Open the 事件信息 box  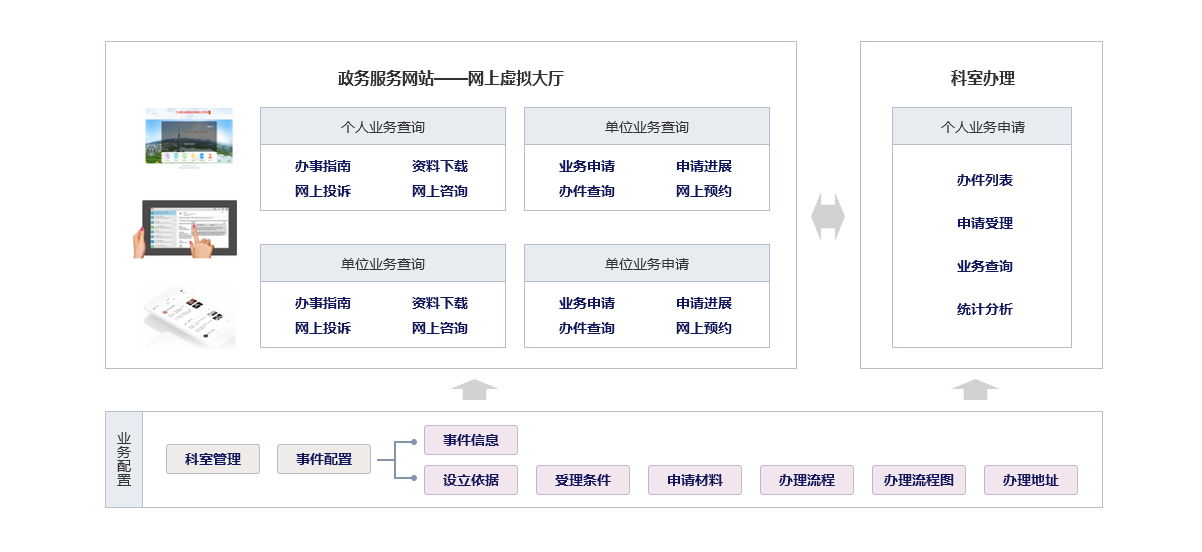point(470,440)
